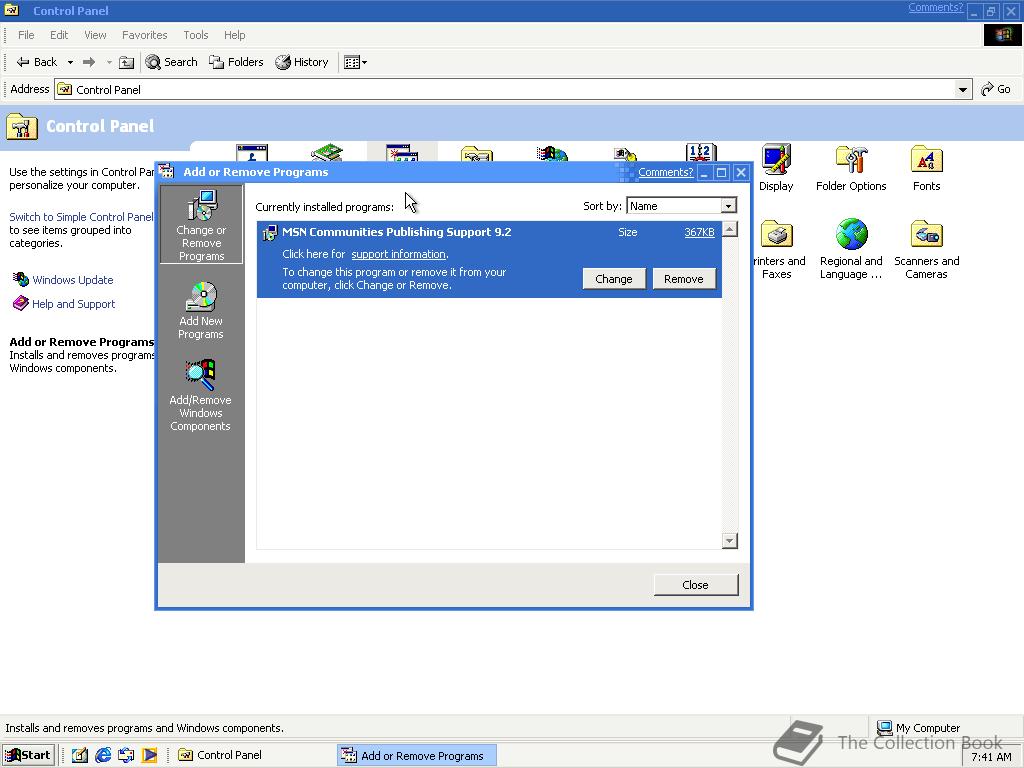Viewport: 1024px width, 768px height.
Task: Open View menu
Action: point(95,35)
